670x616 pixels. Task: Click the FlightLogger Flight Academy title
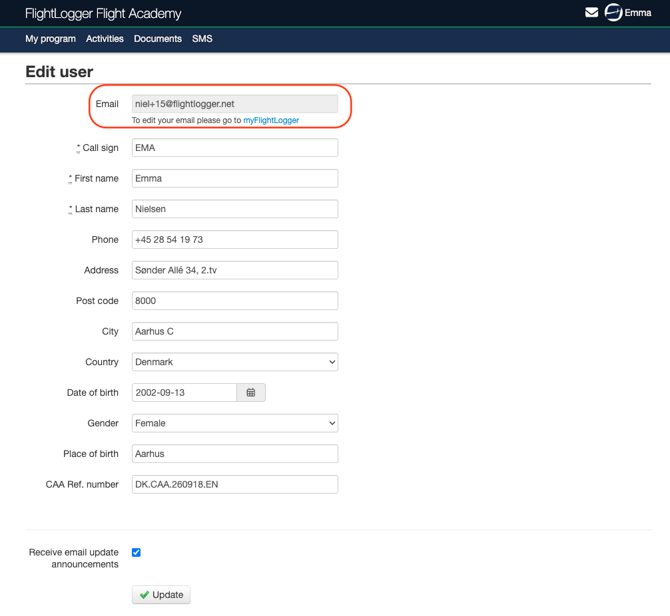pos(103,14)
